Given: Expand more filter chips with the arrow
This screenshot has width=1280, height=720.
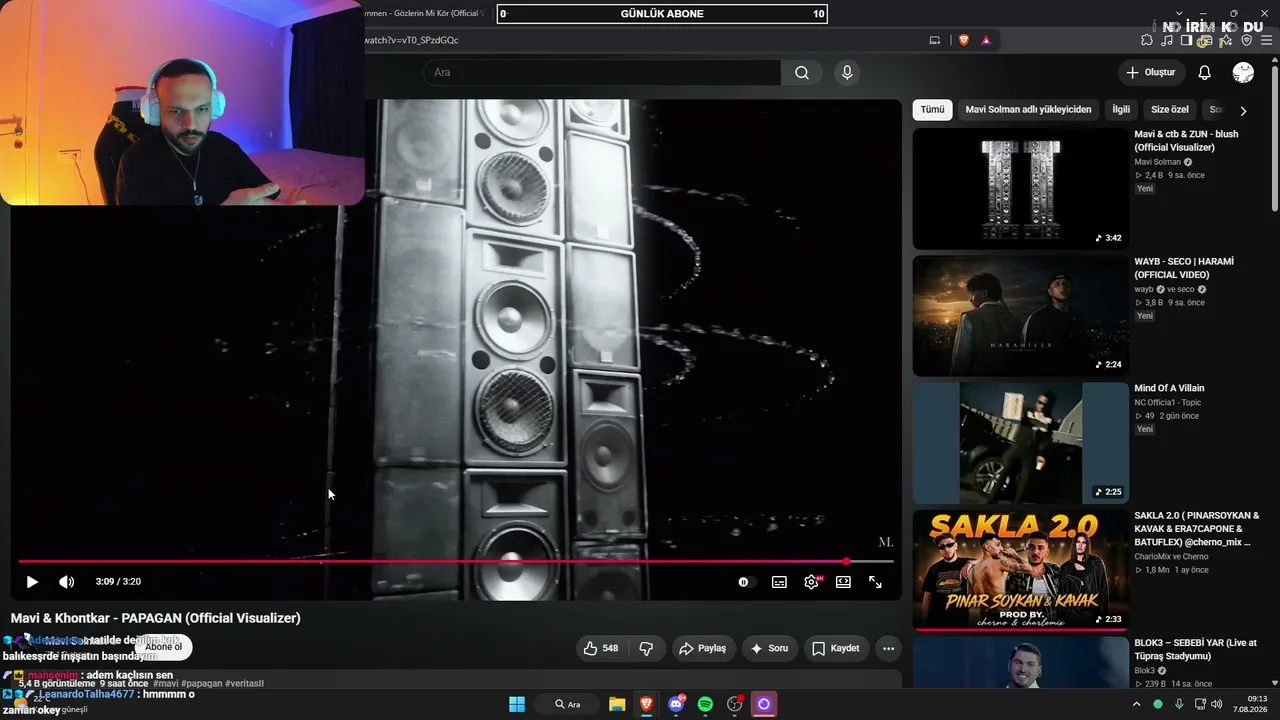Looking at the screenshot, I should (1243, 110).
